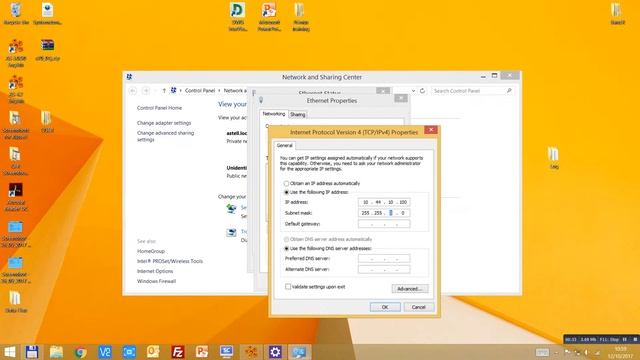Open Intel PROSet/Wireless Tools link
This screenshot has width=640, height=360.
pyautogui.click(x=169, y=261)
